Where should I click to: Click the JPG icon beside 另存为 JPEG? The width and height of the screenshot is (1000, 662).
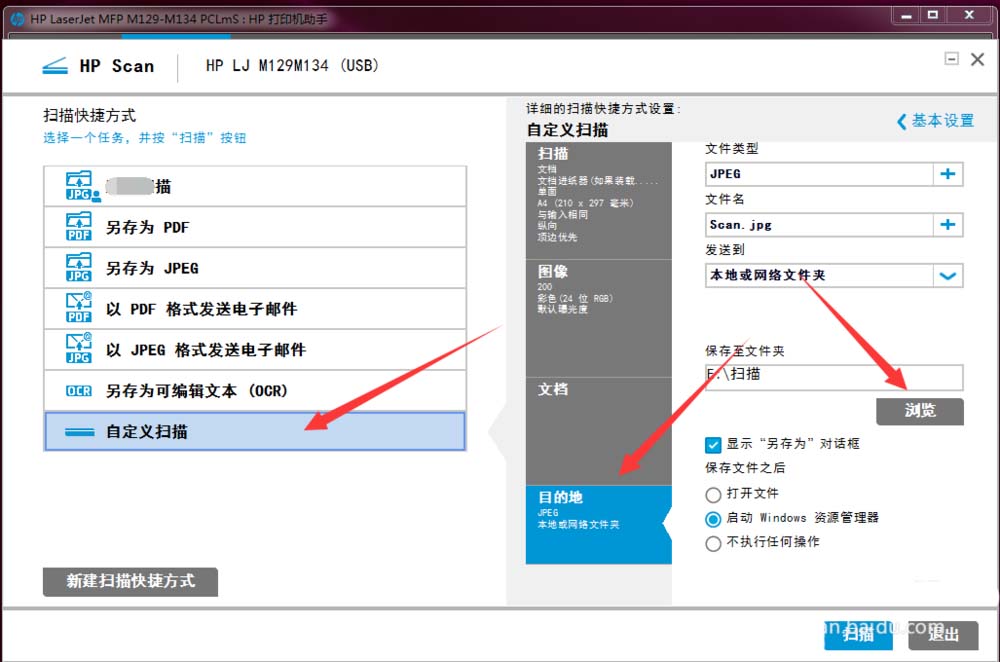tap(79, 268)
